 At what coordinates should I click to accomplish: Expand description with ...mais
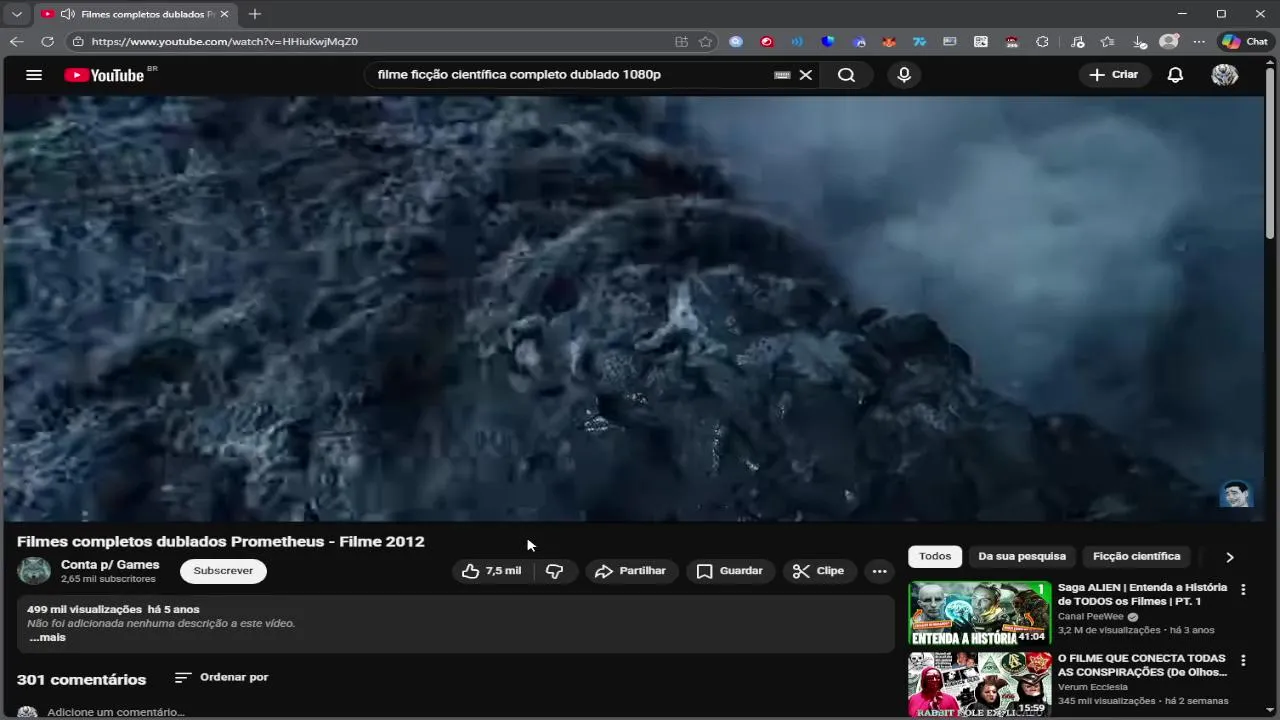pos(47,638)
